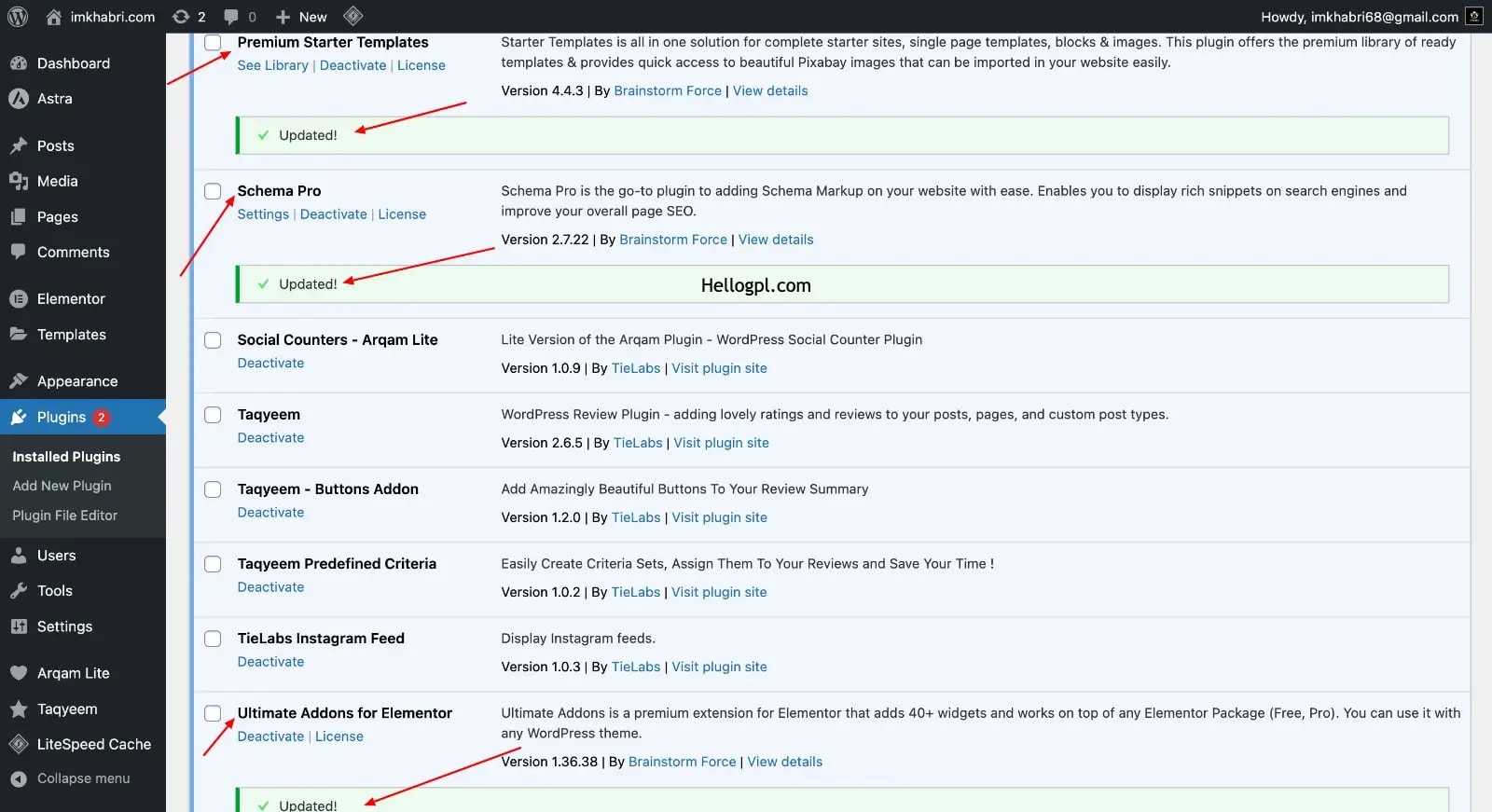Image resolution: width=1492 pixels, height=812 pixels.
Task: Deactivate Ultimate Addons for Elementor
Action: pos(270,736)
